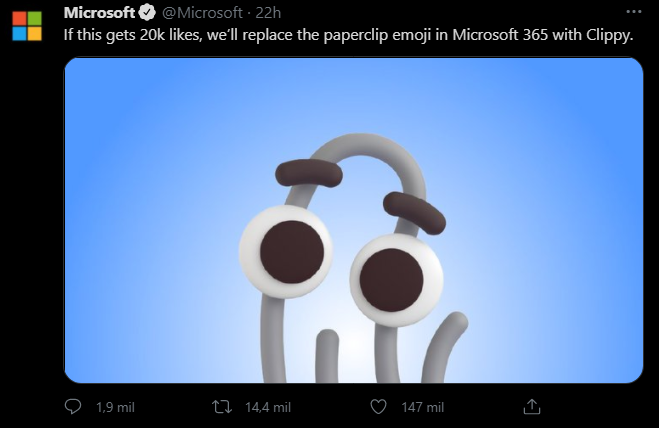Click the 14,4 mil retweet count
The image size is (659, 428).
tap(268, 408)
